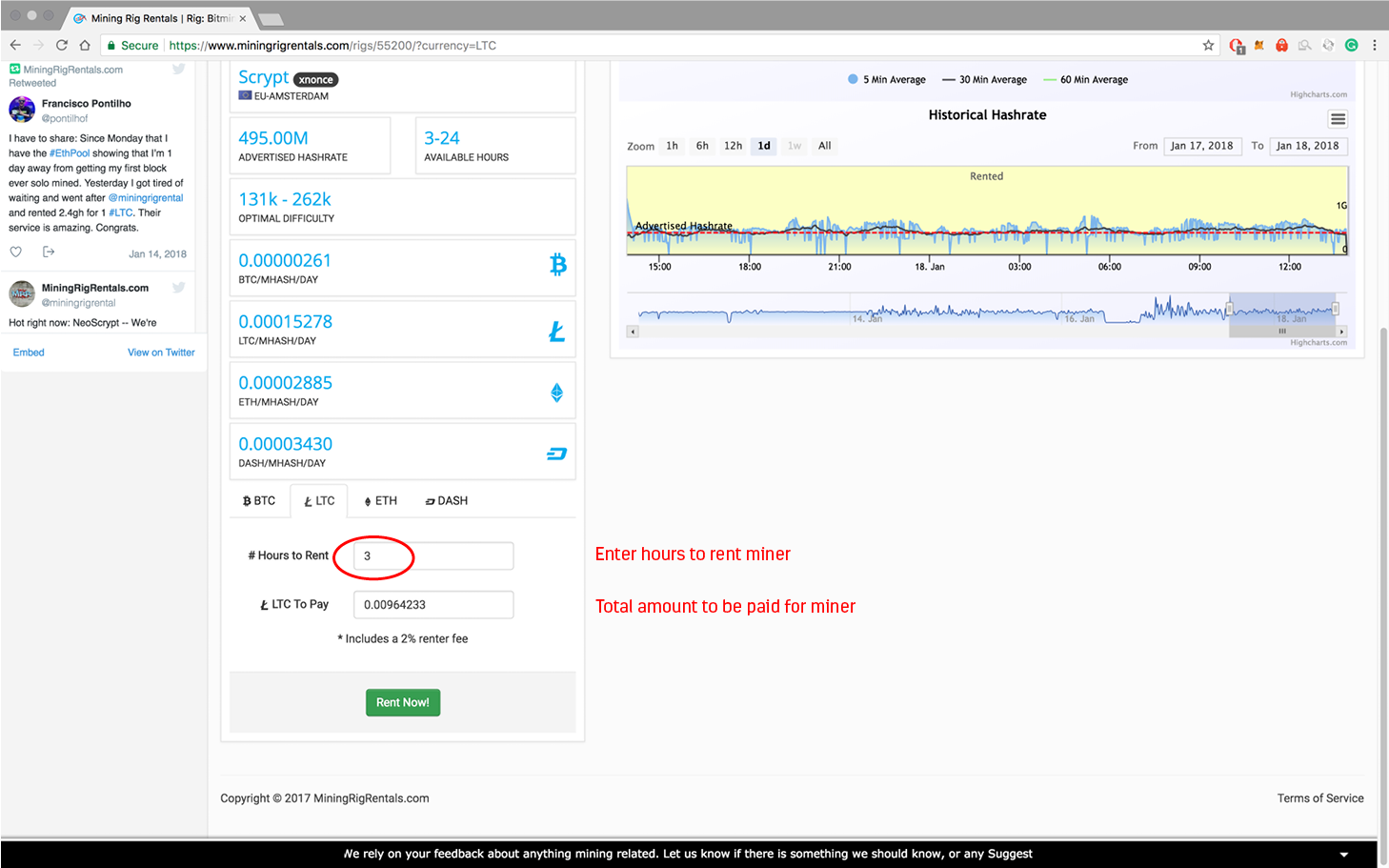Click the To date field Jan 18, 2018

coord(1307,146)
